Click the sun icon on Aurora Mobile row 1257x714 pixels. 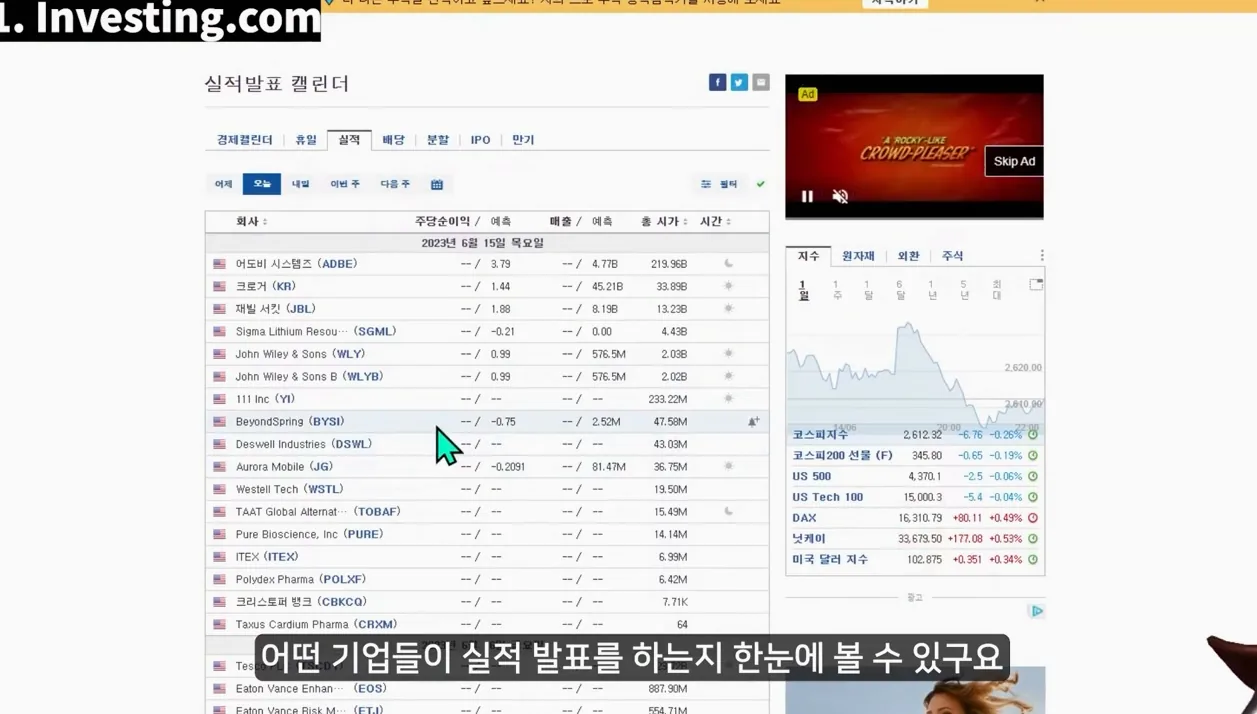coord(728,467)
